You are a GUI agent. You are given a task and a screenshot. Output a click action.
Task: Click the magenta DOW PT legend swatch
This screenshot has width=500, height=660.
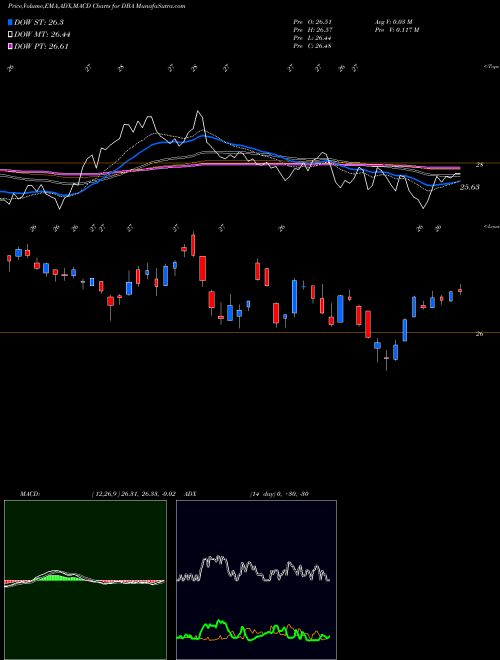coord(11,46)
